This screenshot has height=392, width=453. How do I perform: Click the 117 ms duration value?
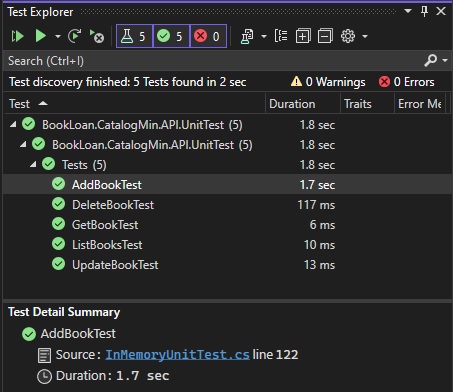pos(316,205)
